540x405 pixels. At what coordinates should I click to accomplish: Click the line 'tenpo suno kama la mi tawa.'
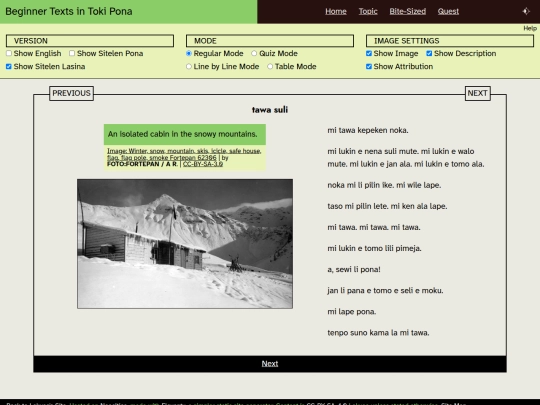click(x=378, y=333)
